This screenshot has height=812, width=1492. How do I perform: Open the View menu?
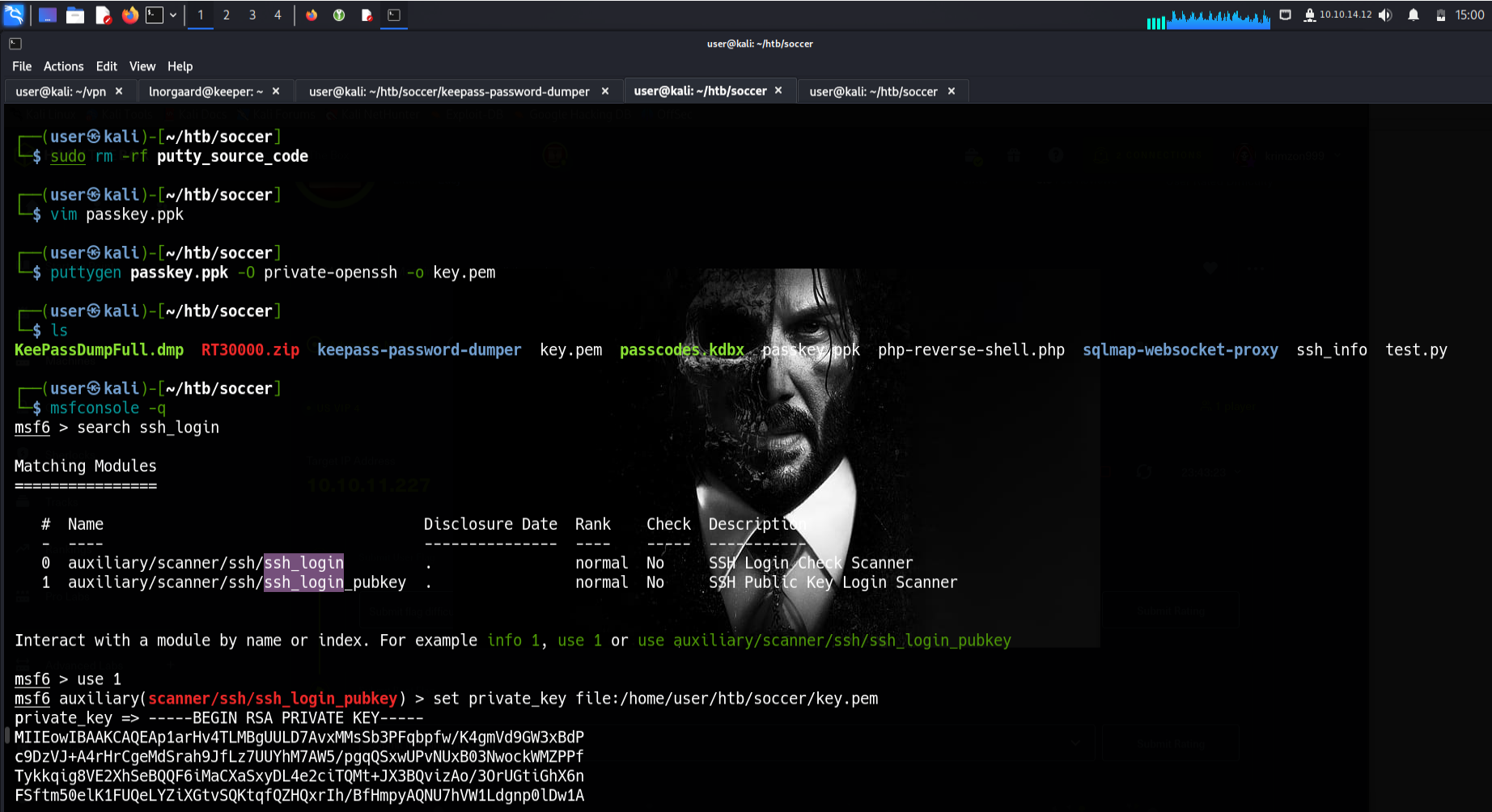coord(142,66)
